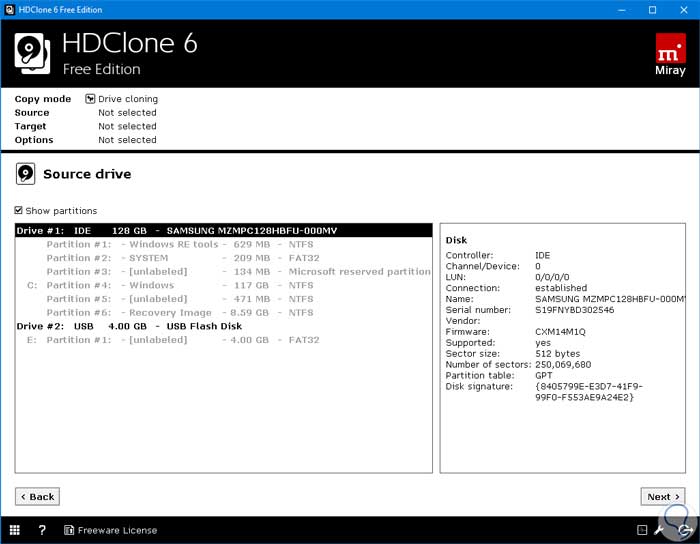Click the HDClone hard disk logo
The width and height of the screenshot is (700, 544).
32,54
